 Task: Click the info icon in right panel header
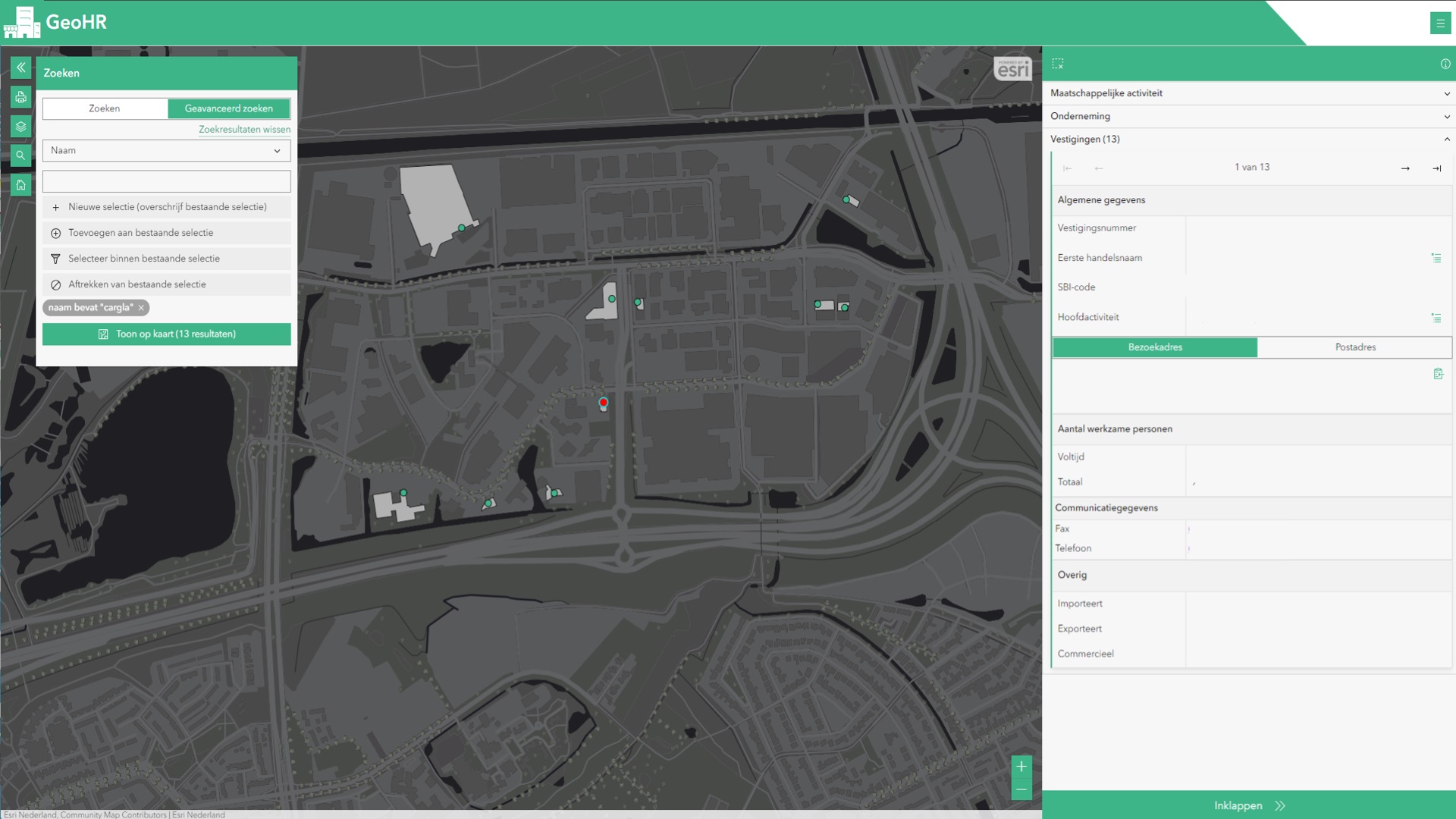point(1445,64)
